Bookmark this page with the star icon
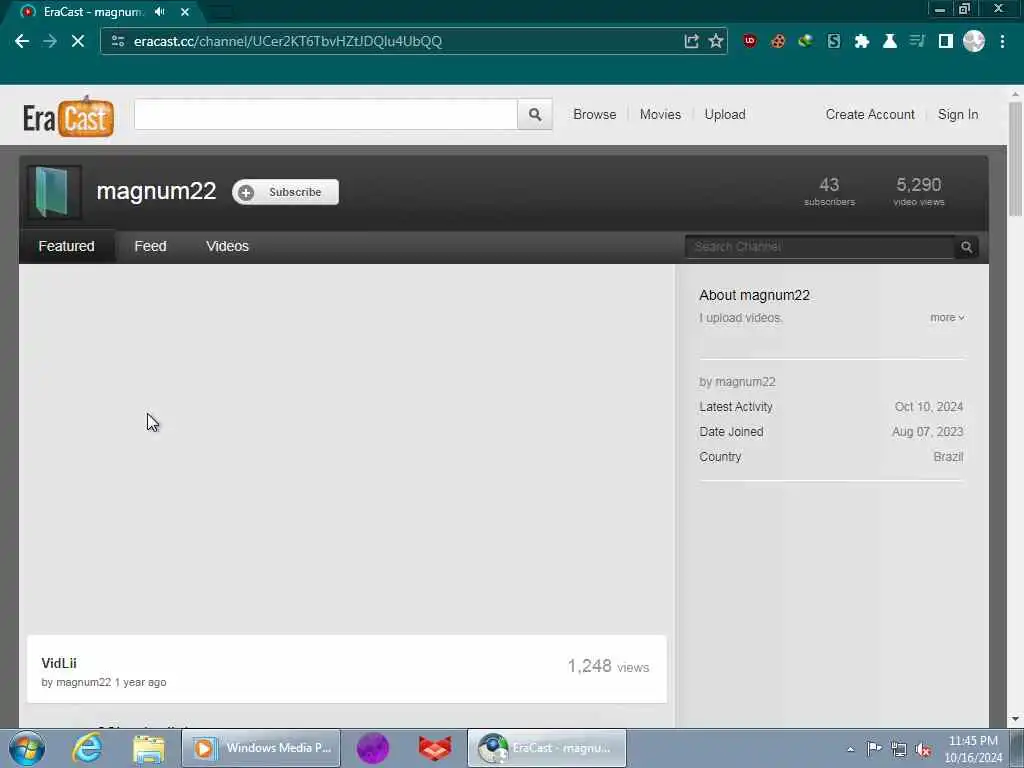The width and height of the screenshot is (1024, 768). [716, 41]
